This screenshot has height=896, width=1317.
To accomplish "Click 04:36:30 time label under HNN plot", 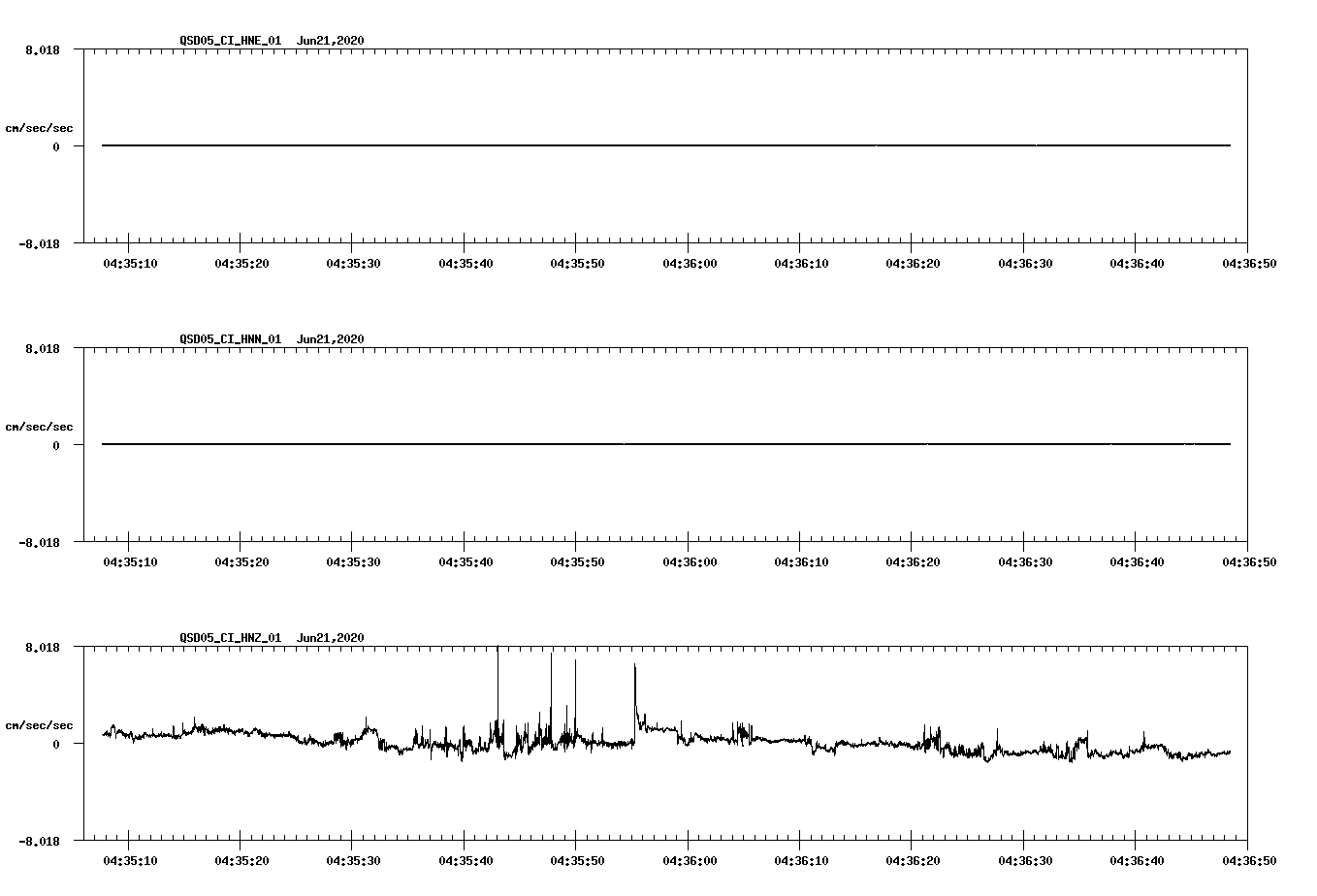I will pos(1025,562).
